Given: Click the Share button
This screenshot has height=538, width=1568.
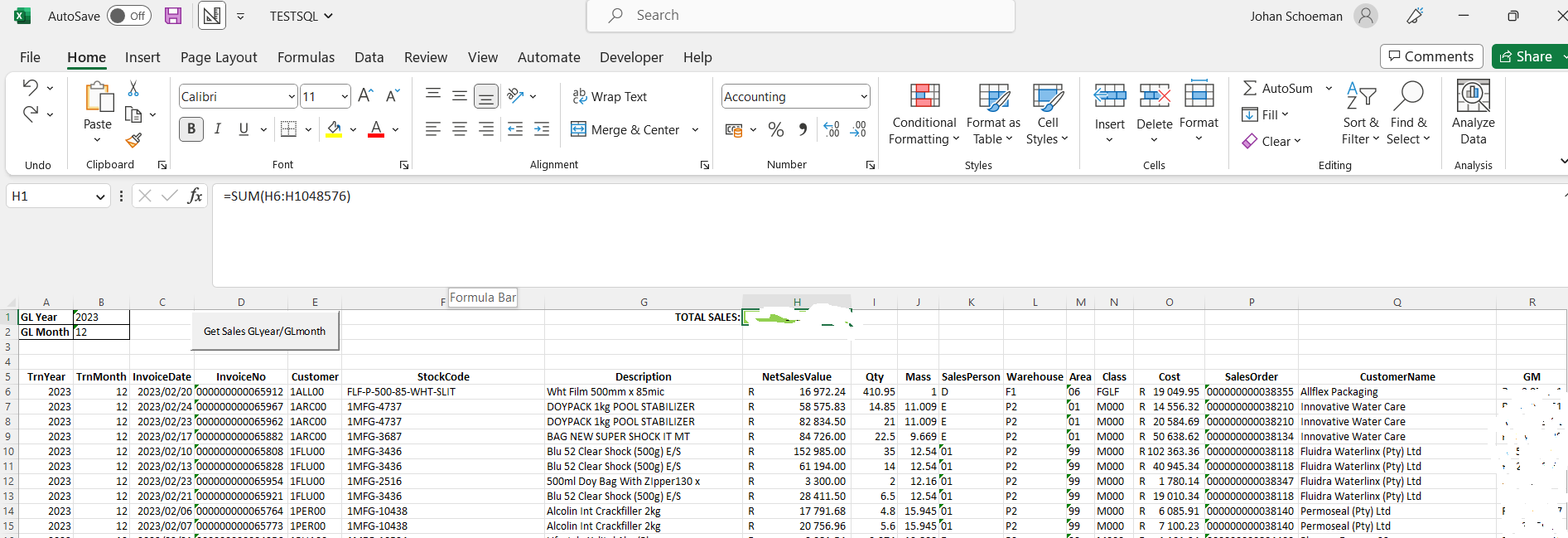Looking at the screenshot, I should [x=1528, y=56].
